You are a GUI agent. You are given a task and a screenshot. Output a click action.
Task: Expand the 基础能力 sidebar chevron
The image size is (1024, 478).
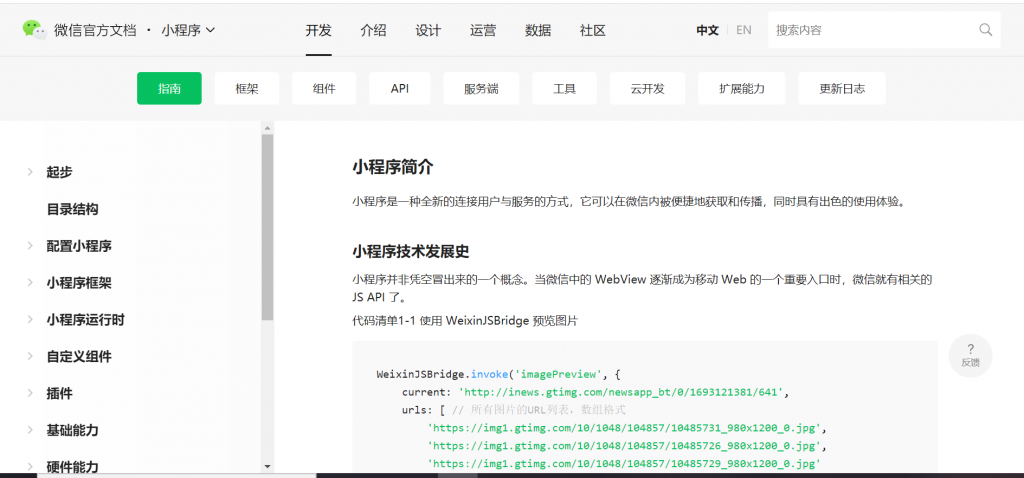point(30,430)
